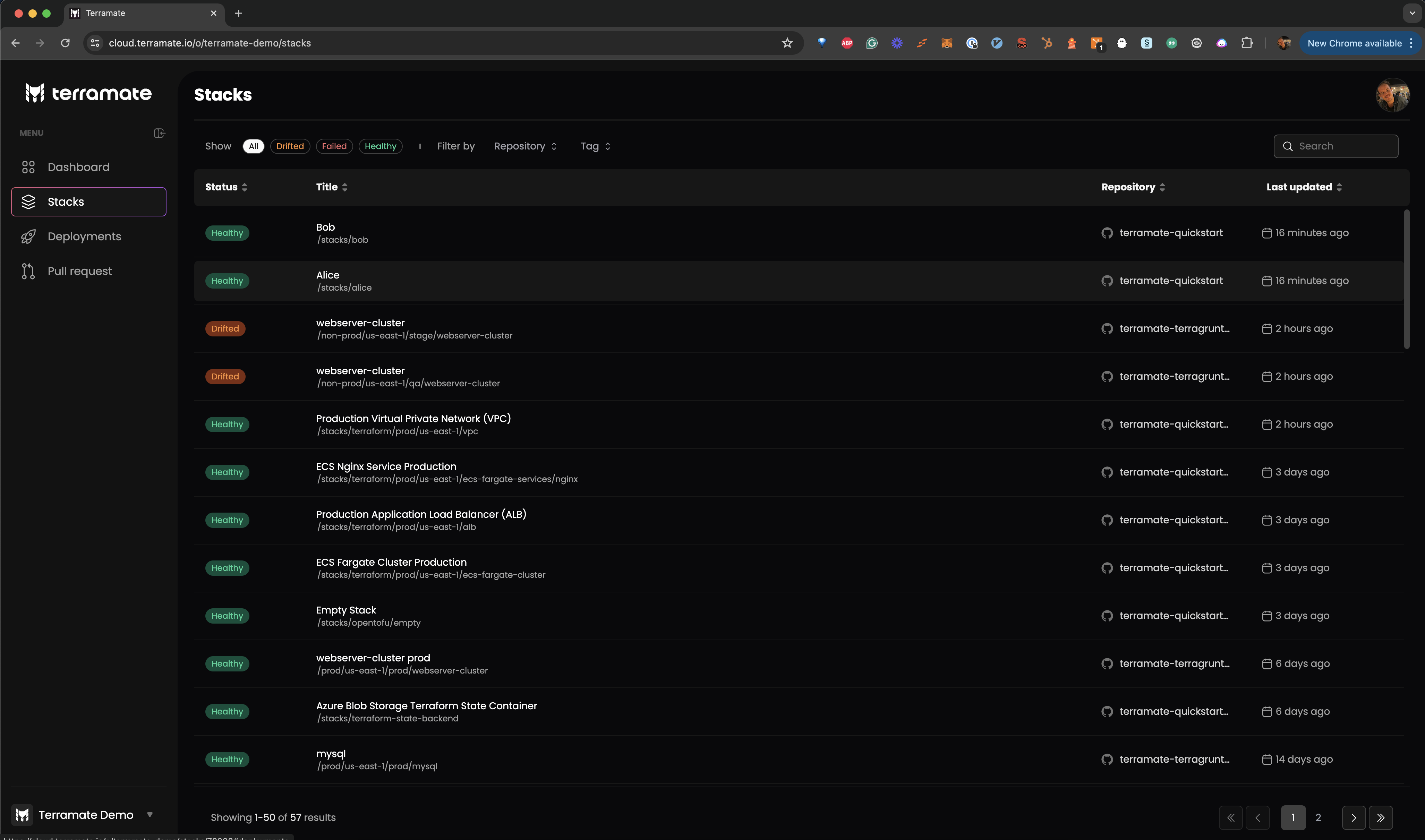Open Deployments via the rocket icon
The width and height of the screenshot is (1425, 840).
click(x=29, y=236)
